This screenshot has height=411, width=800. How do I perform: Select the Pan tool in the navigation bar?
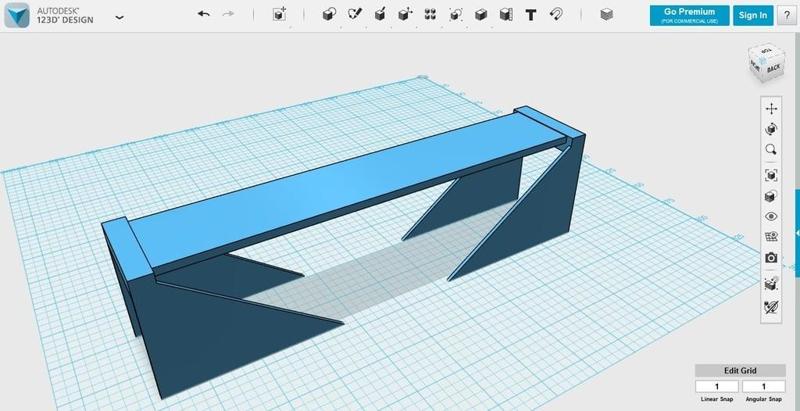pos(771,108)
